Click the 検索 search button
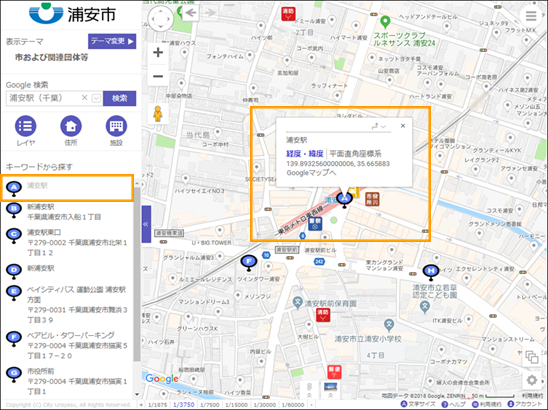The height and width of the screenshot is (410, 548). tap(120, 98)
